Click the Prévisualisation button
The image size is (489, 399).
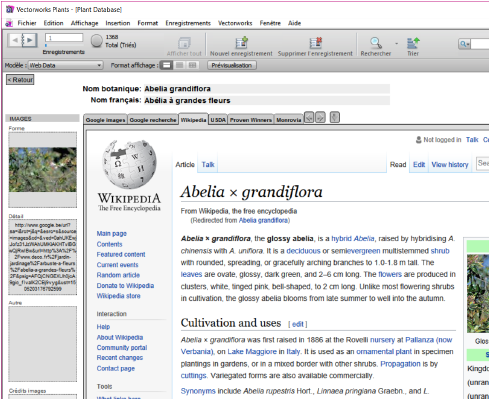(232, 65)
